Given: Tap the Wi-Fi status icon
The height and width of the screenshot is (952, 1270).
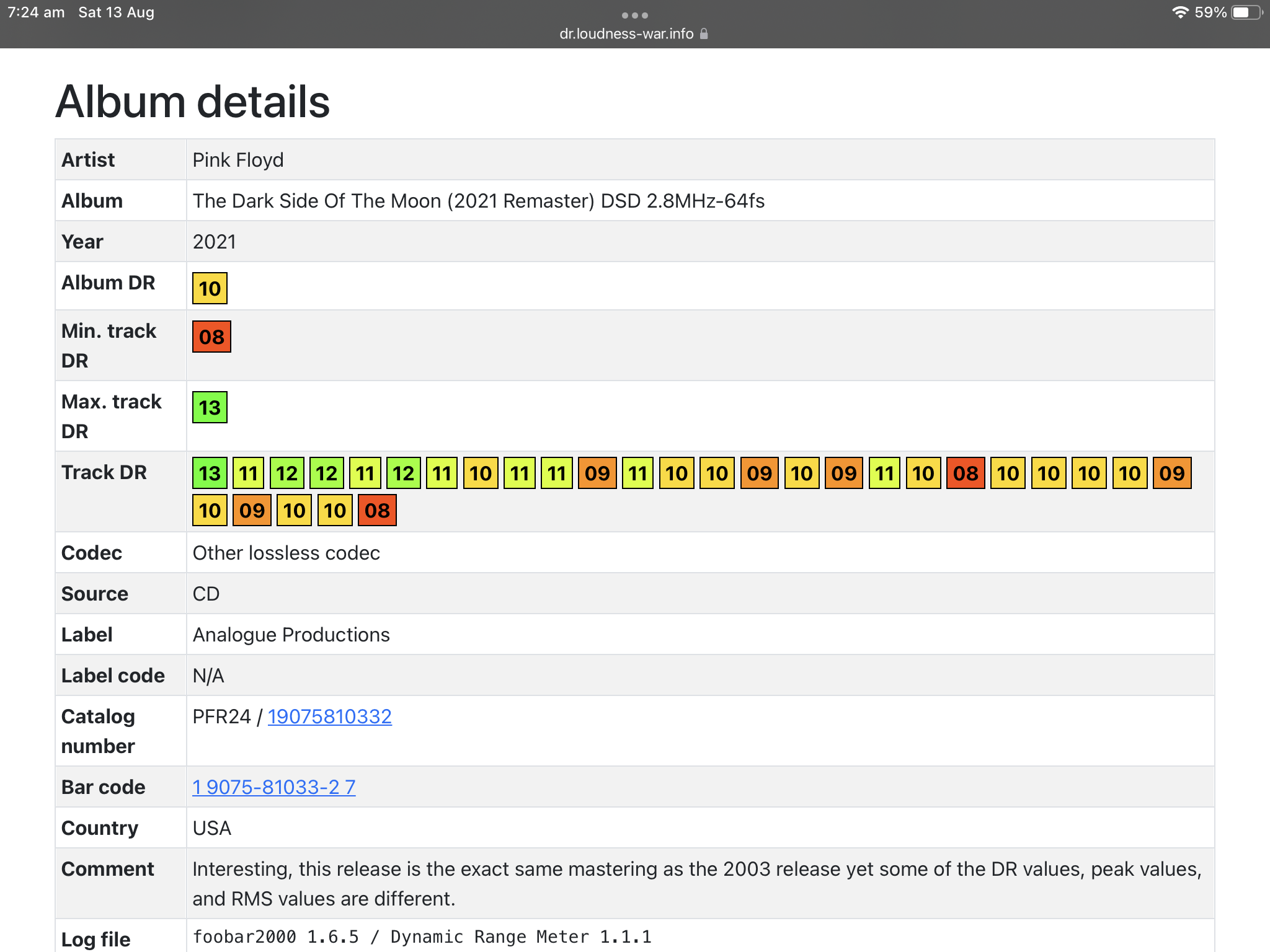Looking at the screenshot, I should tap(1179, 12).
